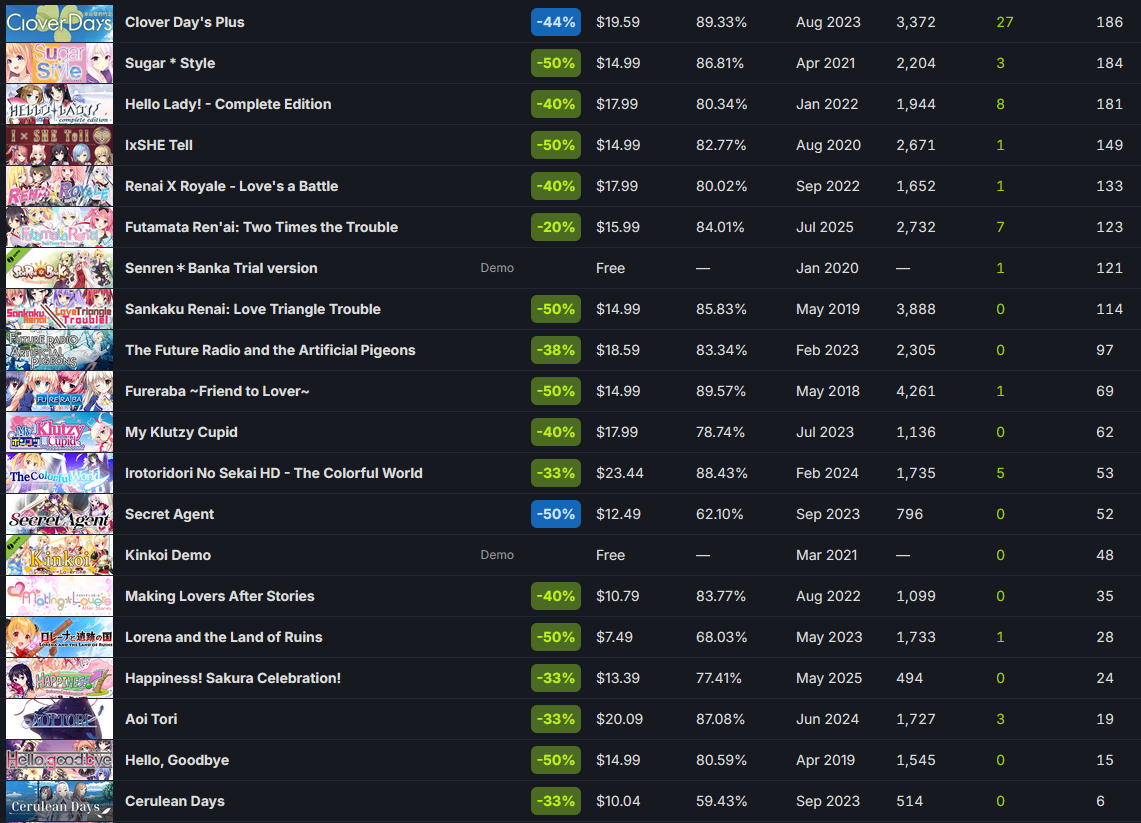1141x823 pixels.
Task: Click the -38% discount badge
Action: [x=556, y=350]
